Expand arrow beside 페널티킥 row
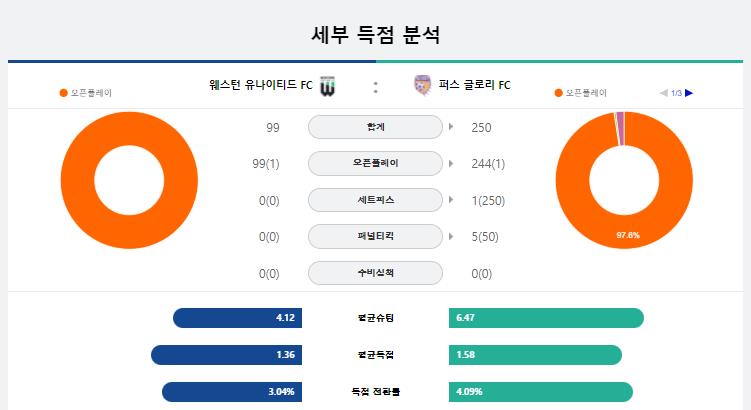Viewport: 751px width, 410px height. (x=451, y=236)
